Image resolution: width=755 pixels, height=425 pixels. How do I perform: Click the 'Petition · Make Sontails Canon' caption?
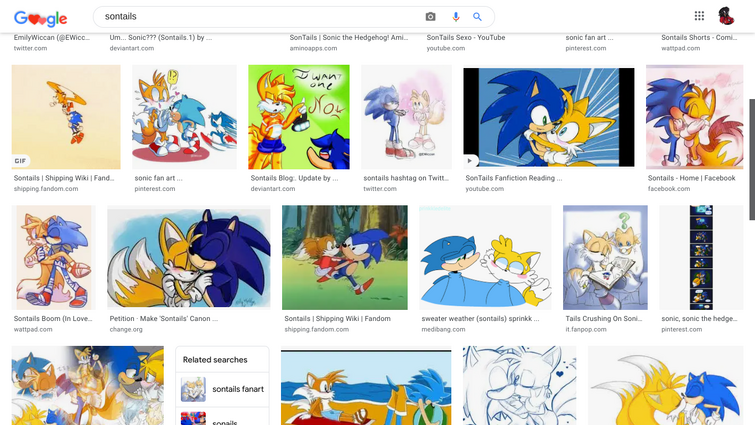pyautogui.click(x=164, y=319)
